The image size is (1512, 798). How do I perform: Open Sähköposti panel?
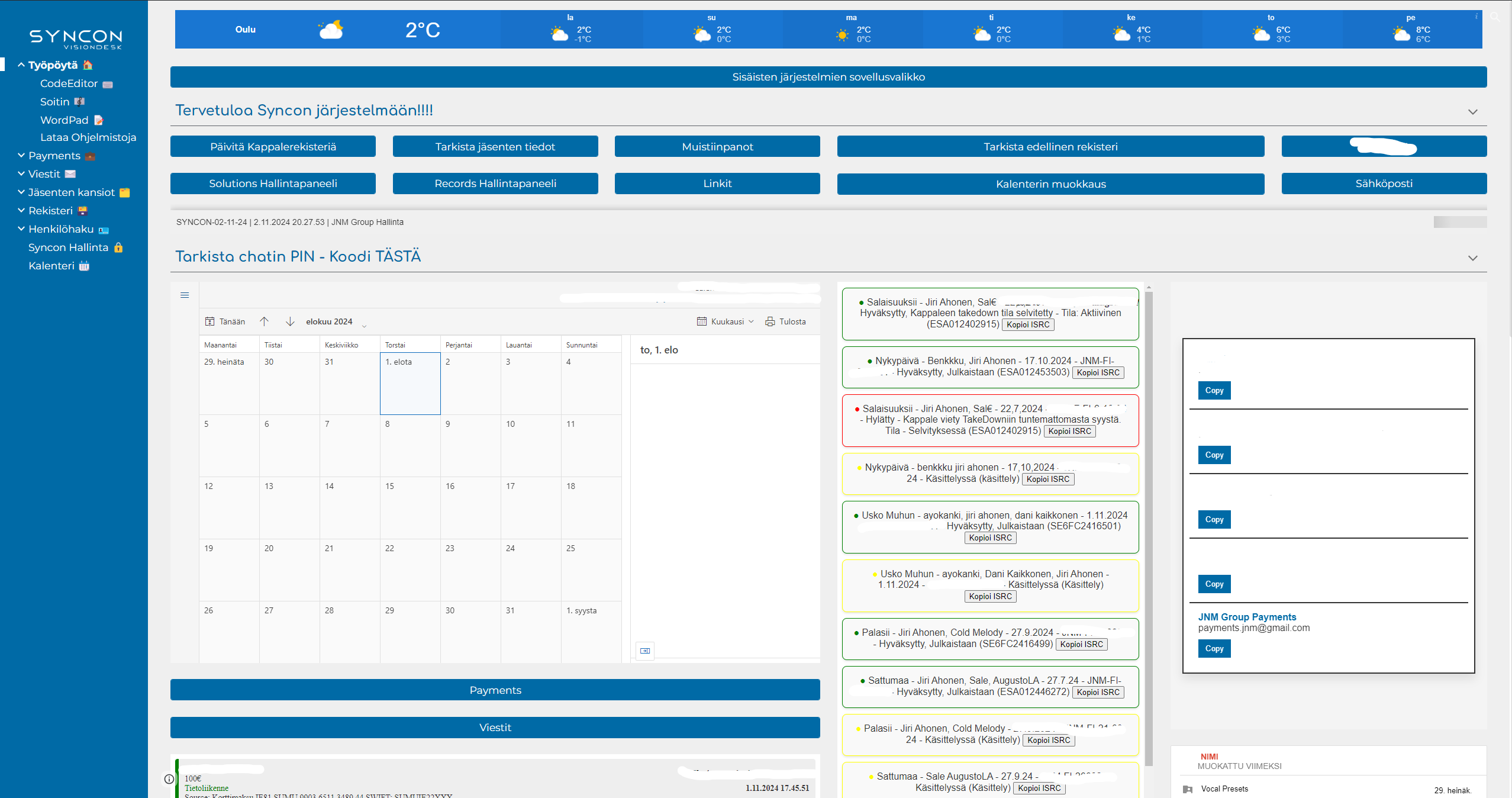1384,183
